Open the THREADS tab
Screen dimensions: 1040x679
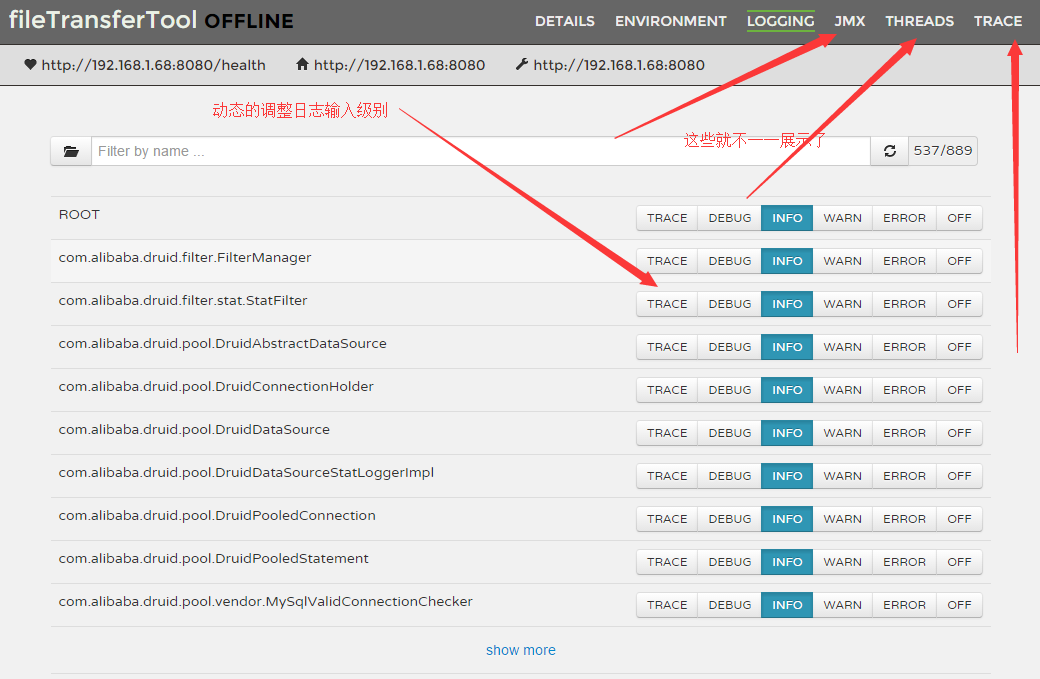(x=919, y=21)
